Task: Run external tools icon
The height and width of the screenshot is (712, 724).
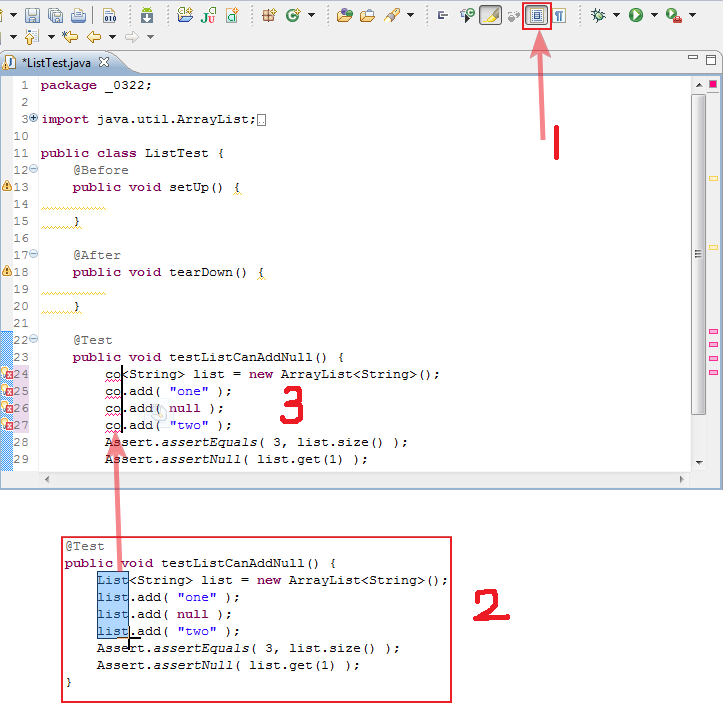Action: [674, 15]
